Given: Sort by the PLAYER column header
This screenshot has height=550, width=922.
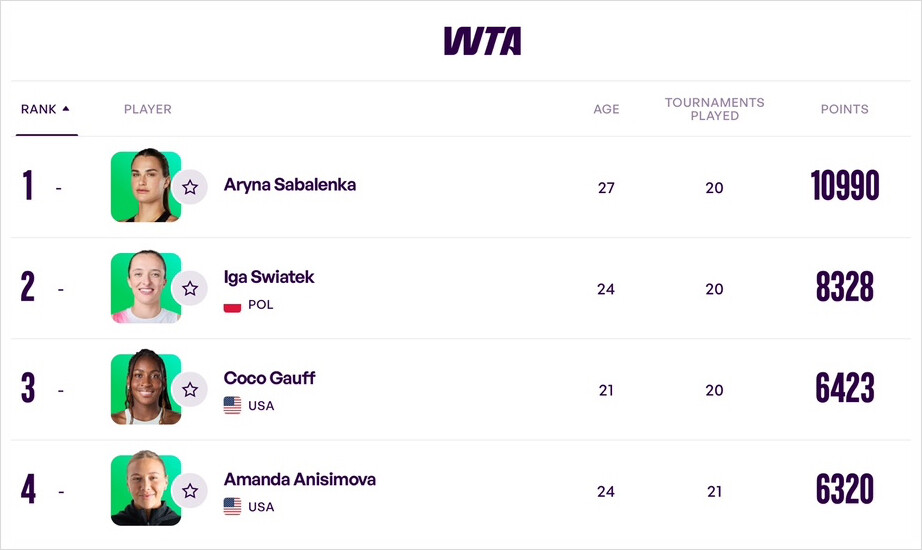Looking at the screenshot, I should pos(148,109).
